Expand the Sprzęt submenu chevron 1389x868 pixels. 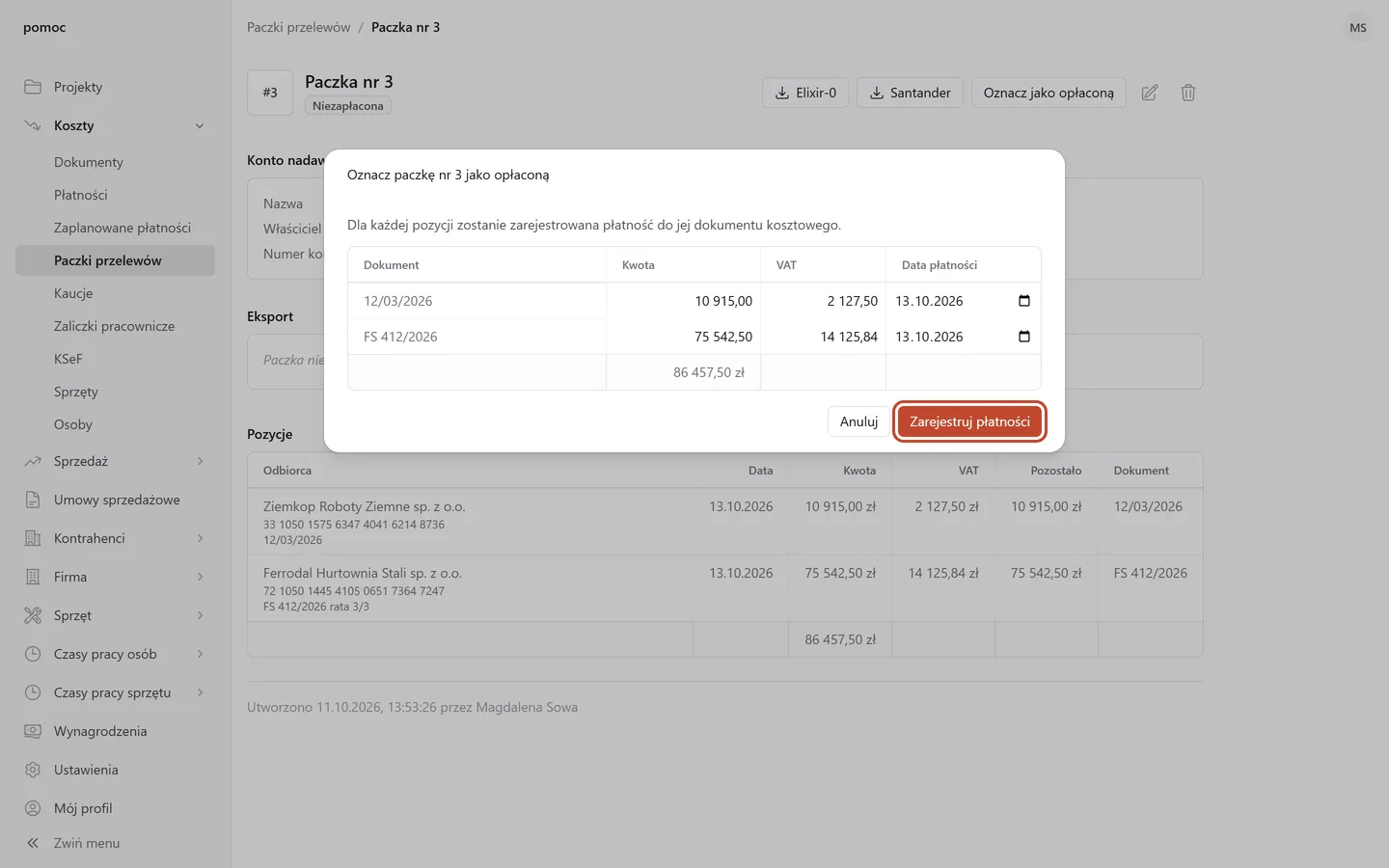click(200, 615)
